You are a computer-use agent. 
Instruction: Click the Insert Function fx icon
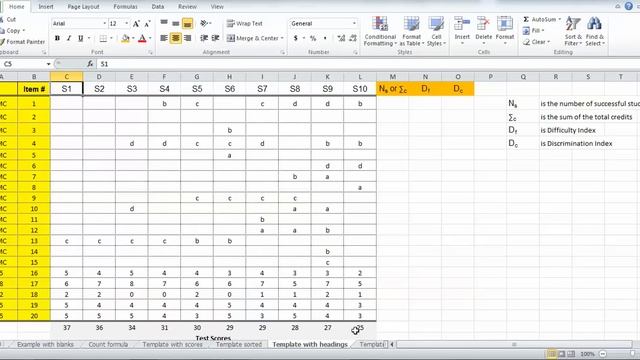[90, 64]
